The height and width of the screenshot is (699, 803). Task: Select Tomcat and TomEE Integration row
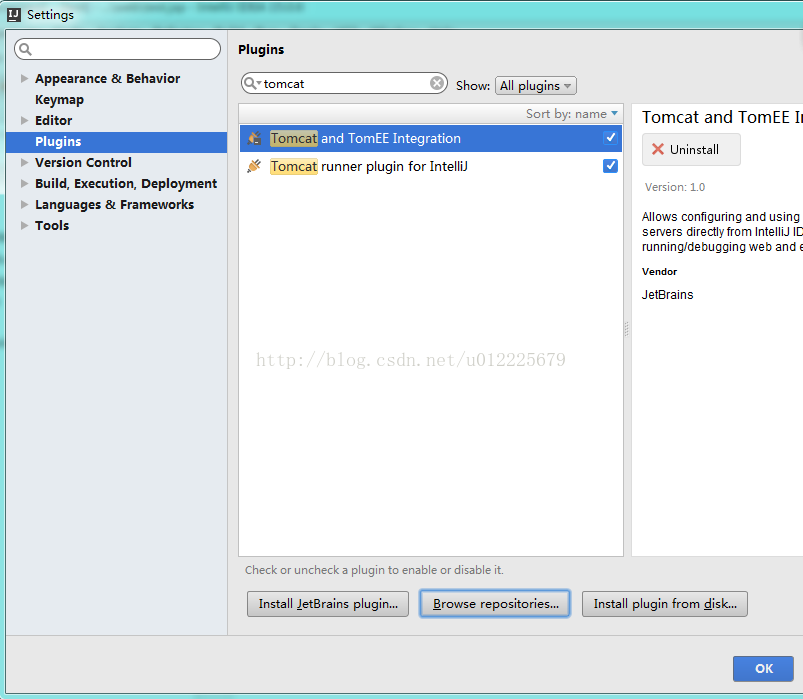[431, 138]
